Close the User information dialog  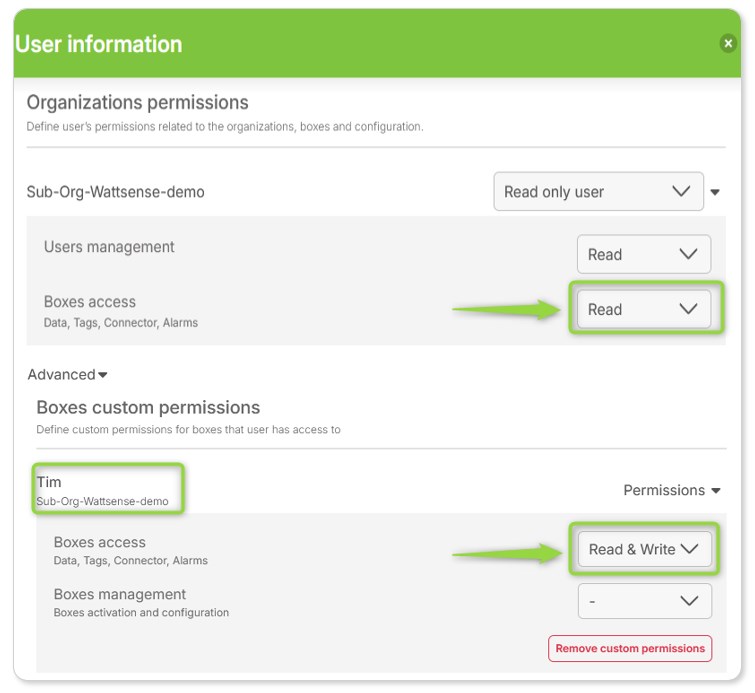728,43
